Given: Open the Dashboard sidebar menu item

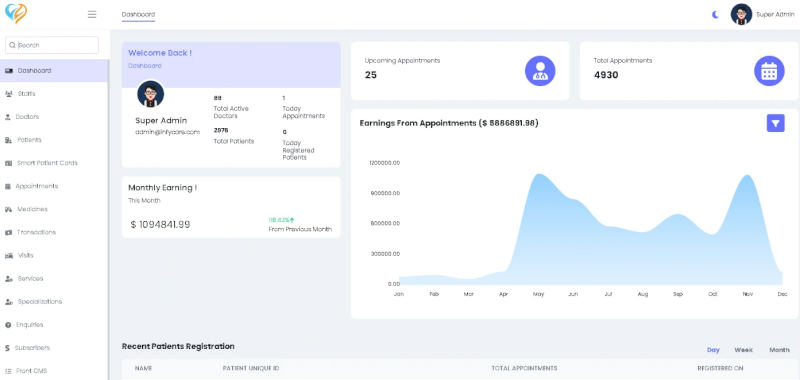Looking at the screenshot, I should pos(54,70).
